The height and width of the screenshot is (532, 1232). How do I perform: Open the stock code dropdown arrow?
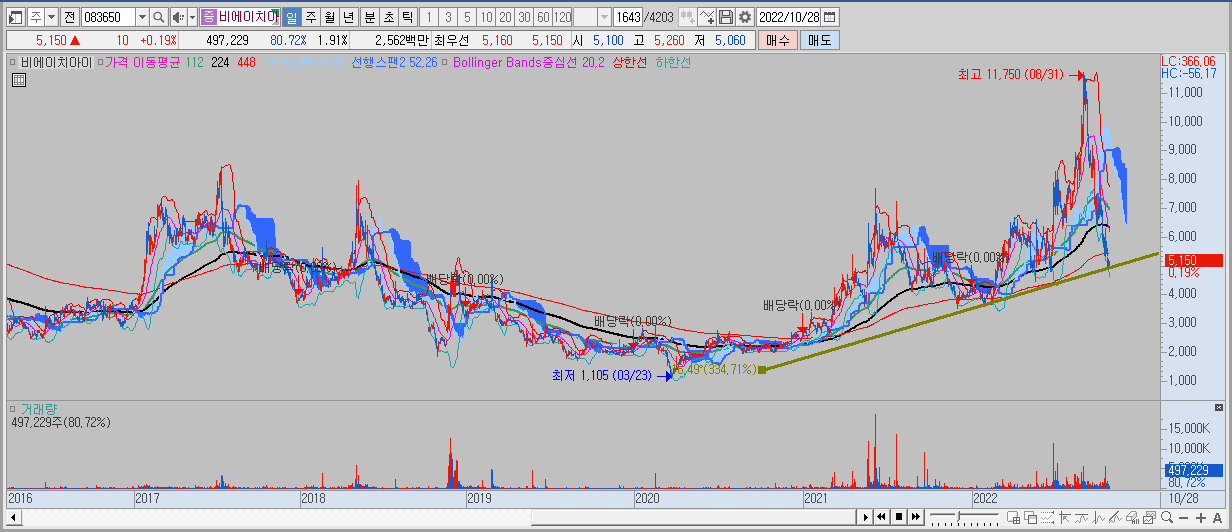[141, 17]
